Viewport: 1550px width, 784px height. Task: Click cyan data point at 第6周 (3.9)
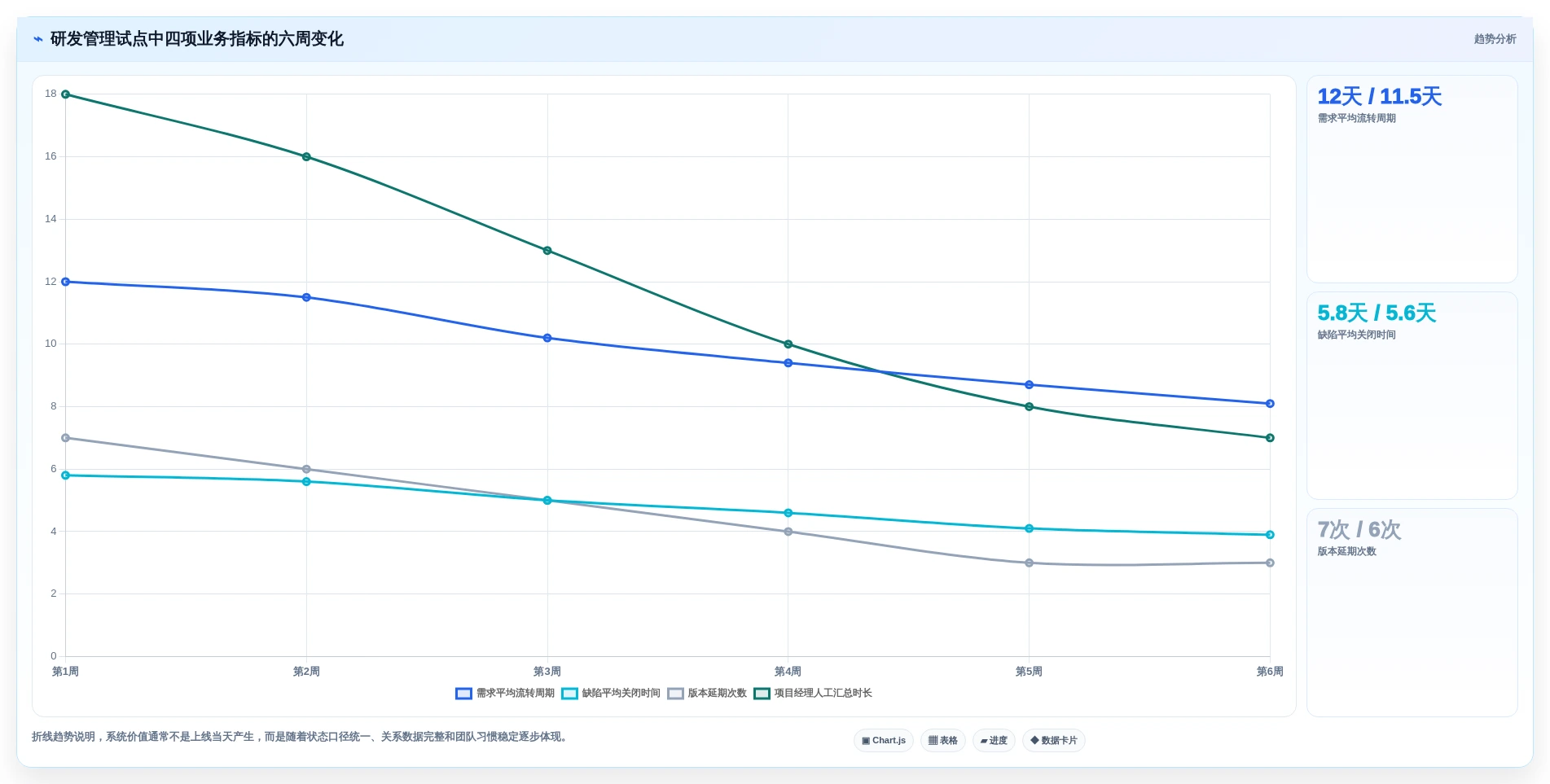(x=1270, y=535)
